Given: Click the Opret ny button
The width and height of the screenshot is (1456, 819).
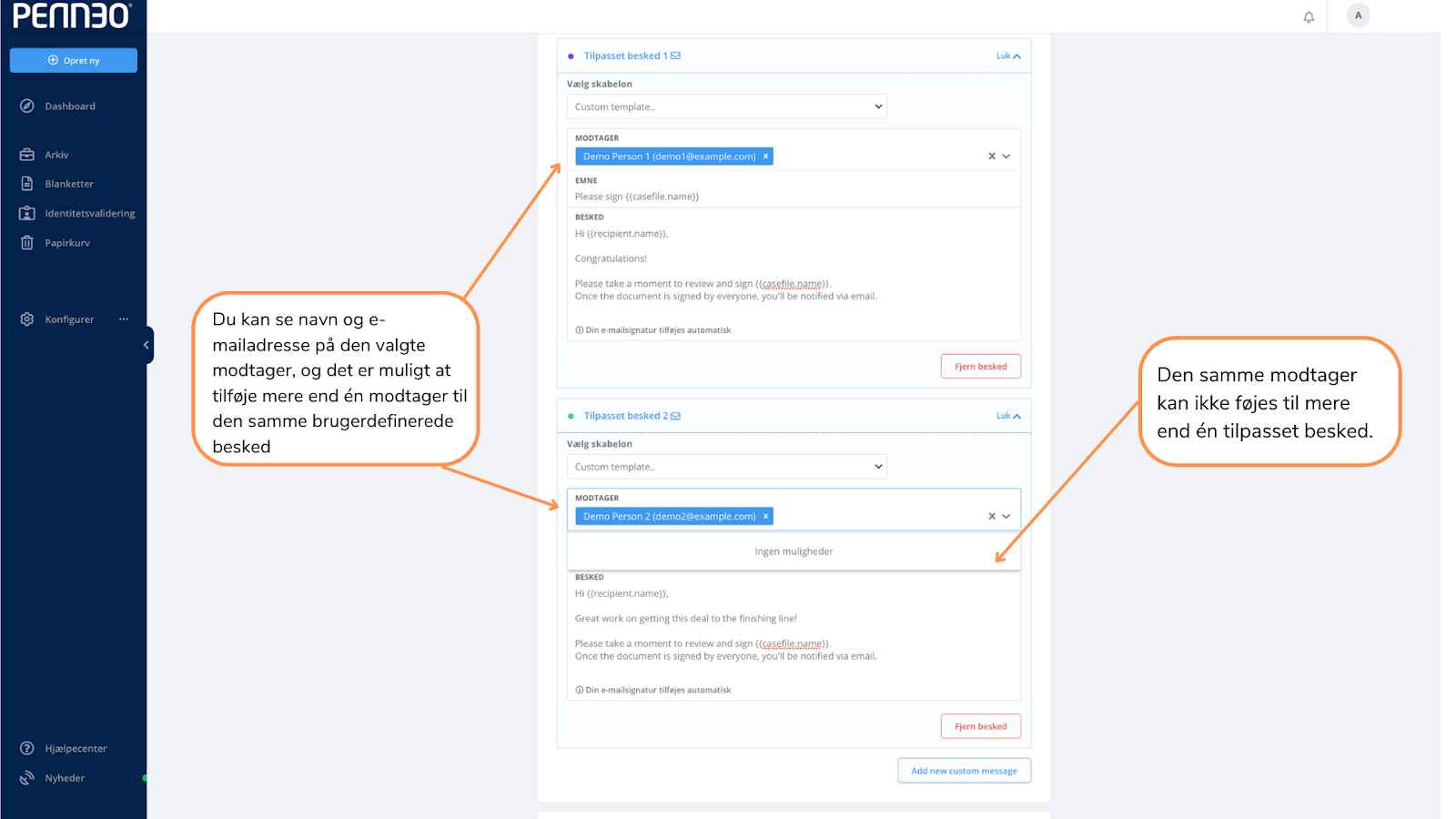Looking at the screenshot, I should [74, 60].
